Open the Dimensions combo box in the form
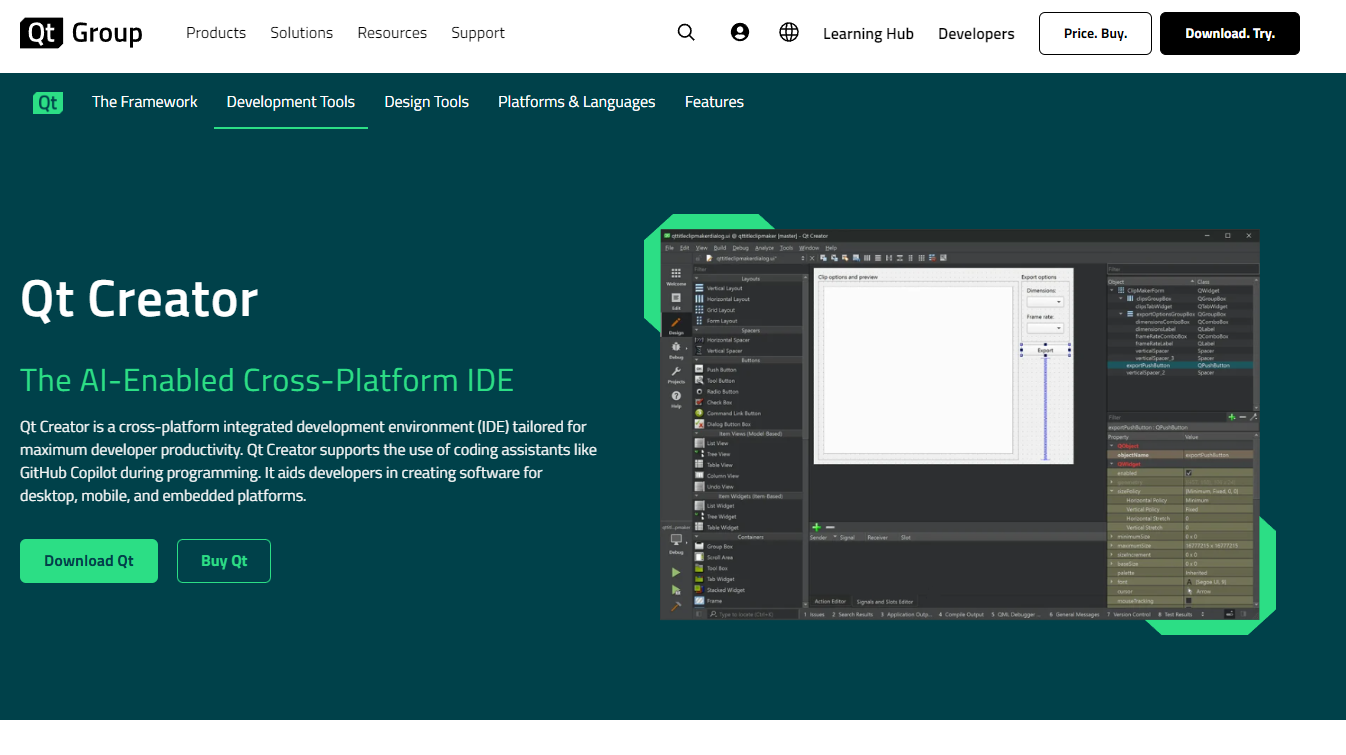Viewport: 1346px width, 755px height. (x=1045, y=301)
